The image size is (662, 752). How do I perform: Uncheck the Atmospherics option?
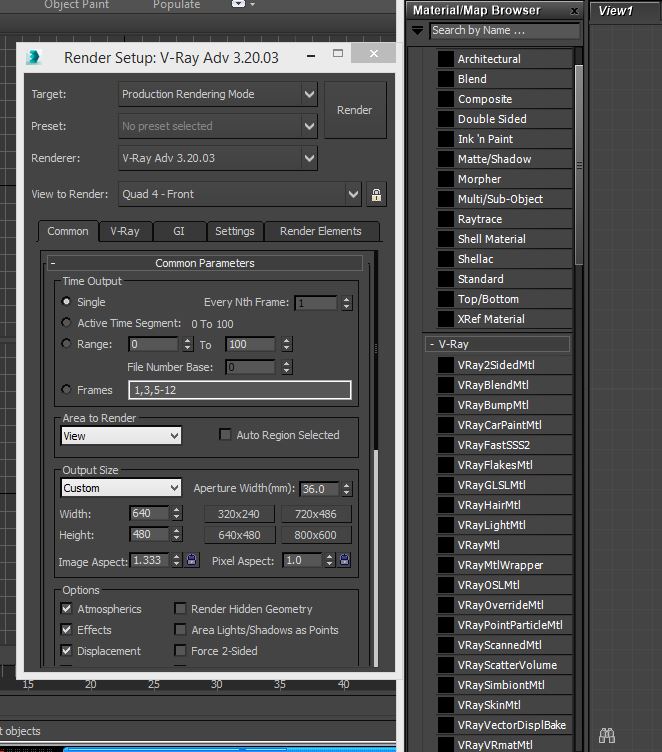67,608
